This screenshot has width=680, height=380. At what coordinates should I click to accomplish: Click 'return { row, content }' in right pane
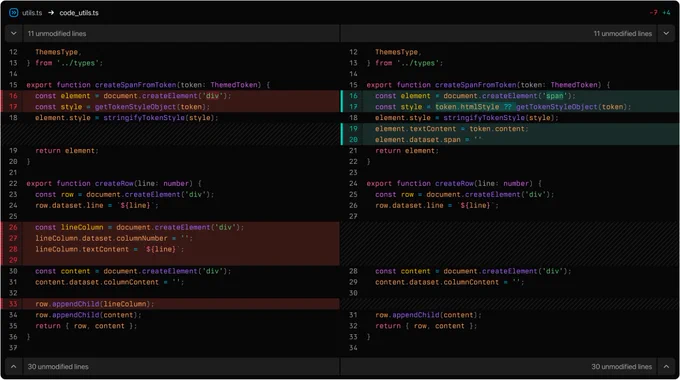pyautogui.click(x=426, y=326)
